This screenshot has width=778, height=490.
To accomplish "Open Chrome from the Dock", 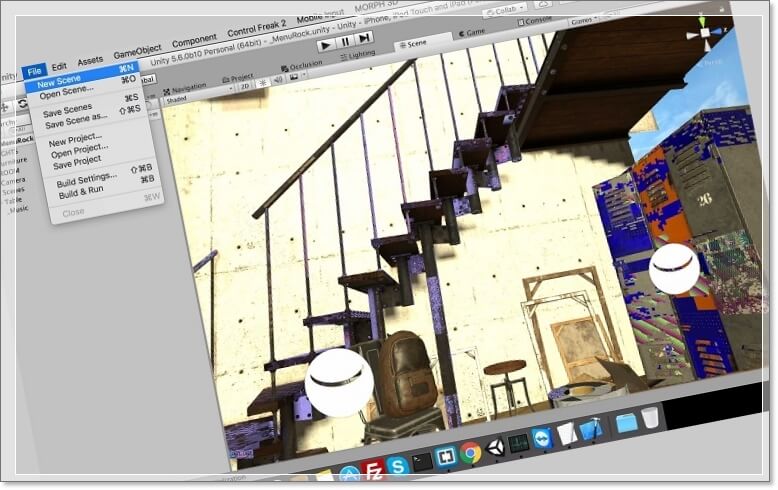I will click(470, 453).
